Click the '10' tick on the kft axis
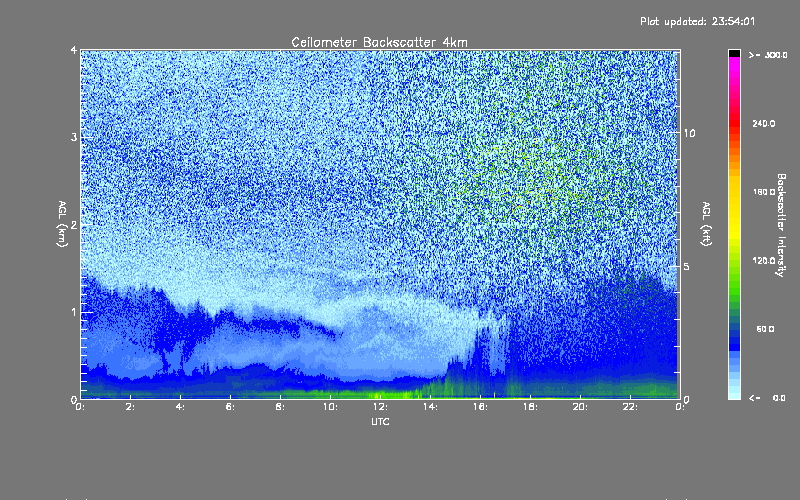800x500 pixels. tap(689, 133)
